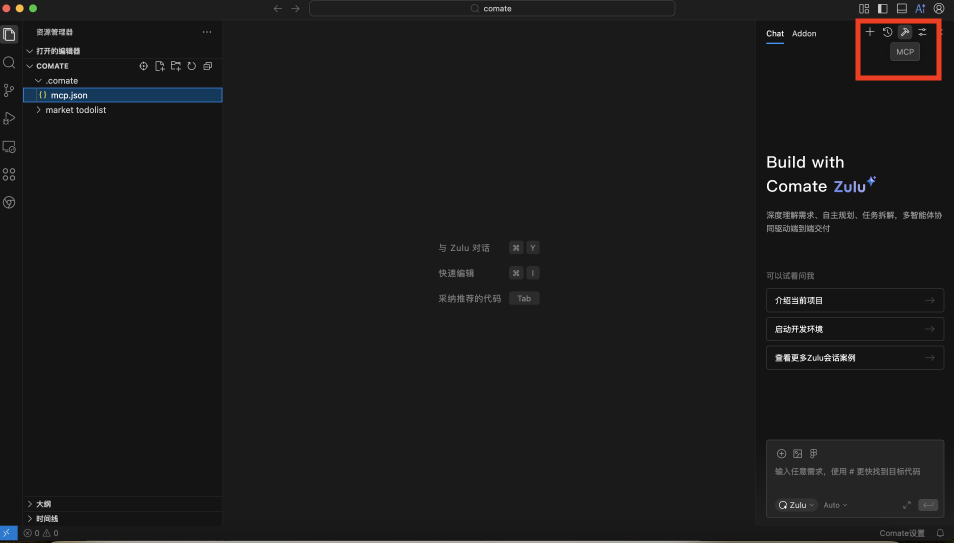
Task: Open Comate设置 in status bar
Action: 902,533
